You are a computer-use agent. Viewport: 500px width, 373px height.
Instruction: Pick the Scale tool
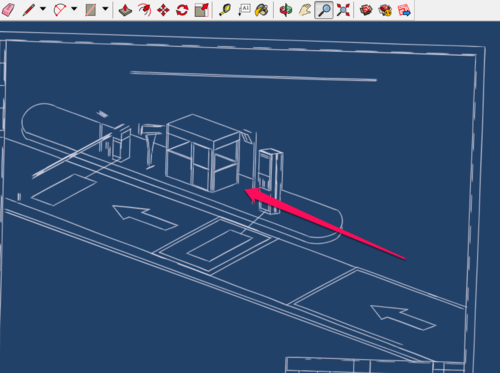click(x=202, y=10)
